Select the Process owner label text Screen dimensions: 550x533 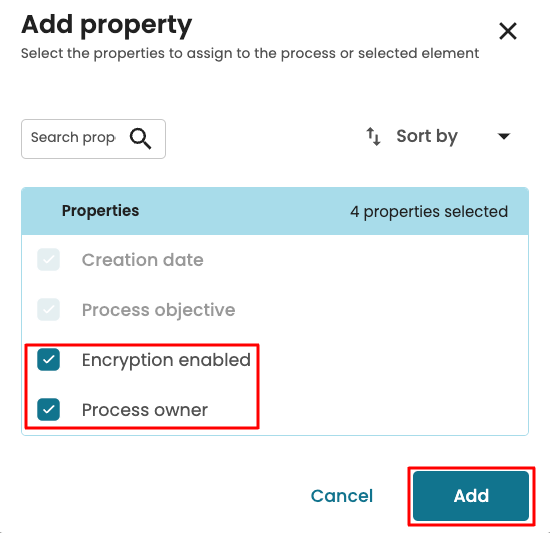(x=145, y=410)
